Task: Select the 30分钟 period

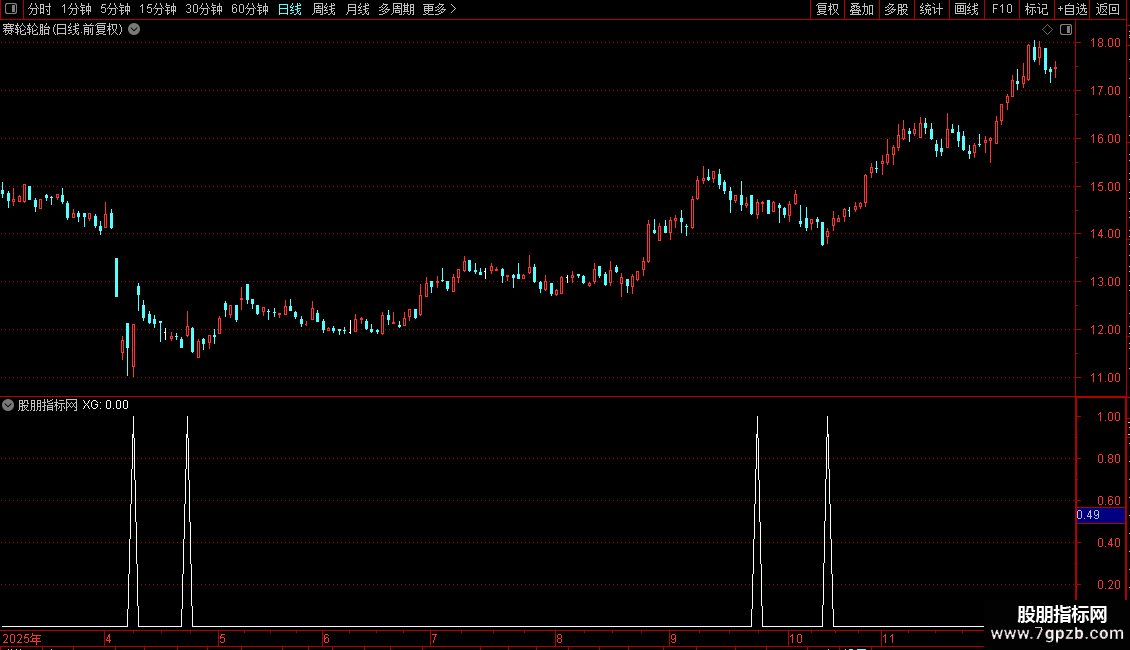Action: (x=203, y=9)
